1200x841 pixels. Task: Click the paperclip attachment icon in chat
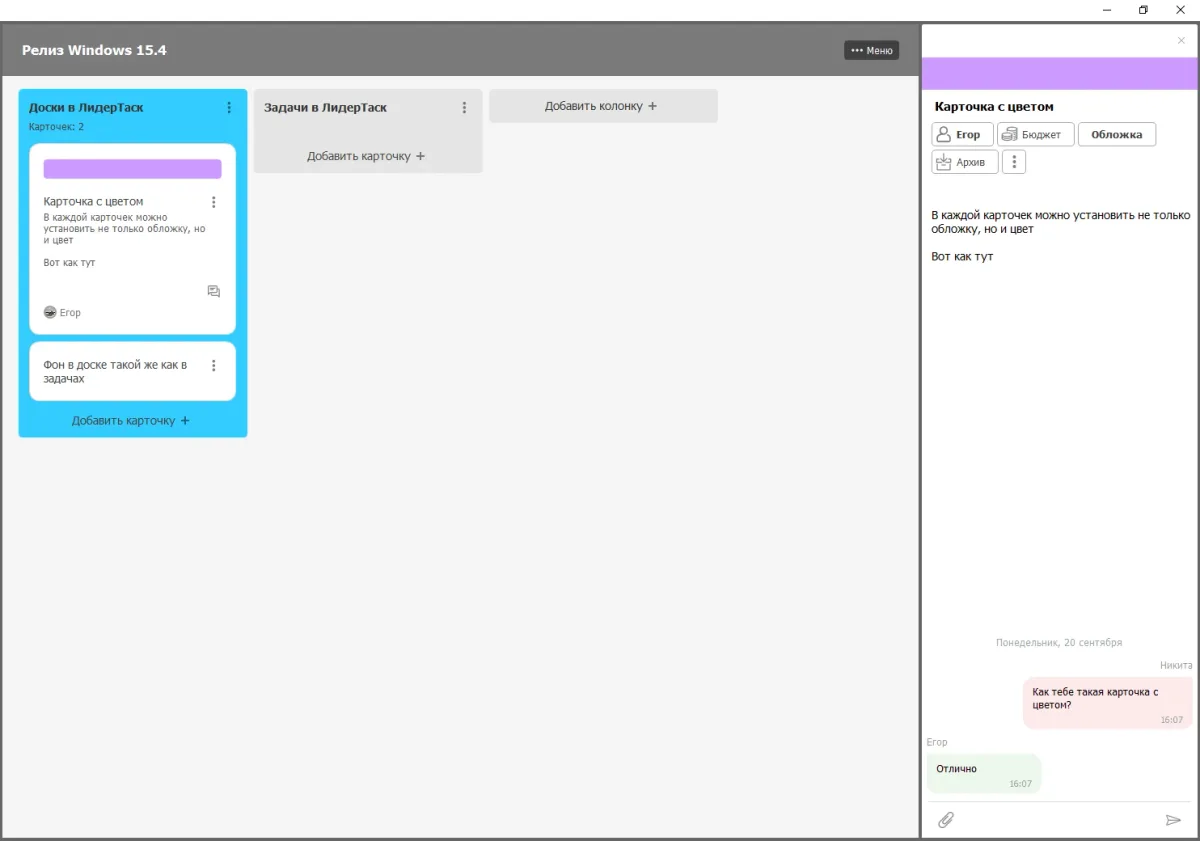click(945, 820)
